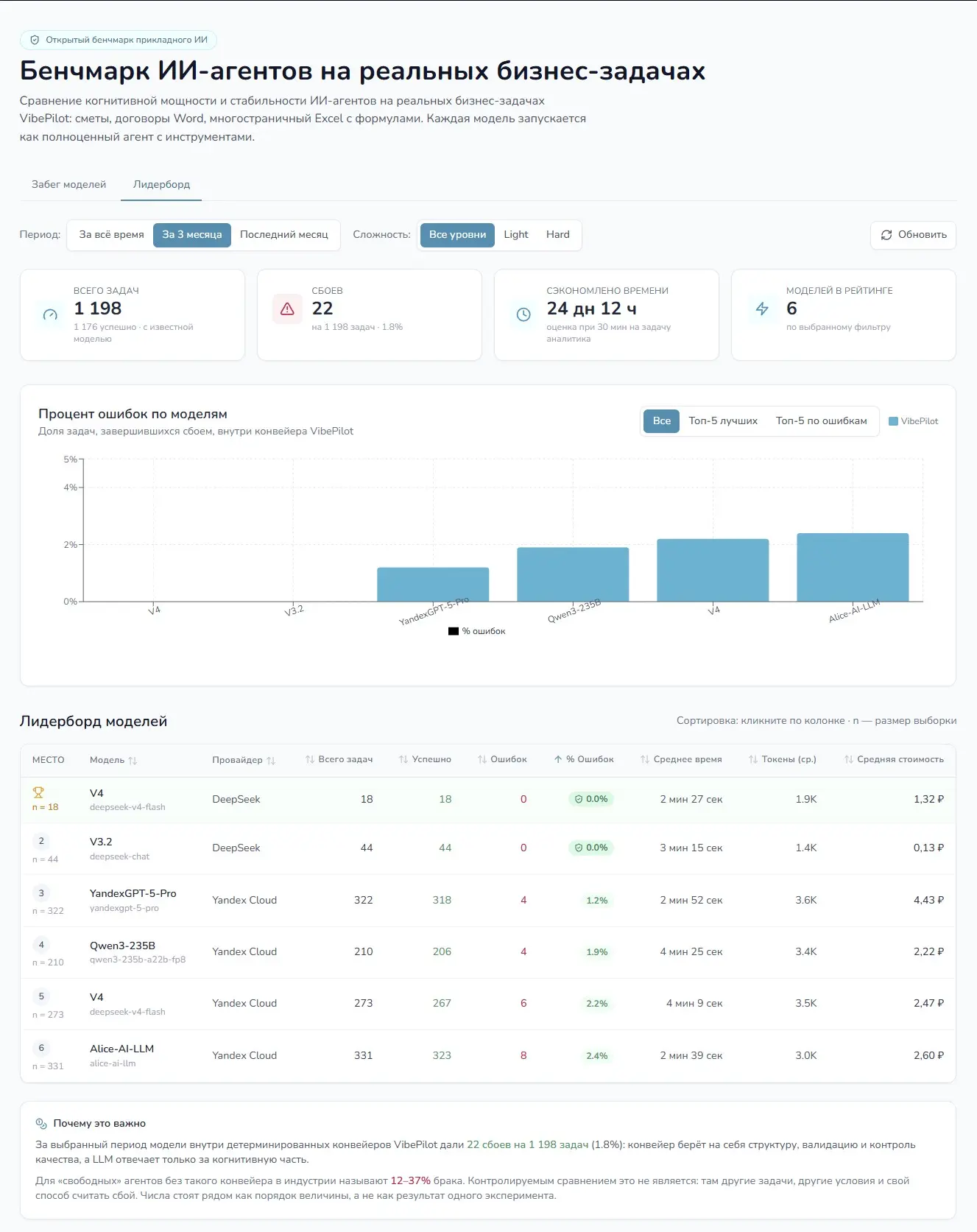Click the lightning icon in Моделей в рейтинге card
The width and height of the screenshot is (977, 1232).
coord(762,309)
